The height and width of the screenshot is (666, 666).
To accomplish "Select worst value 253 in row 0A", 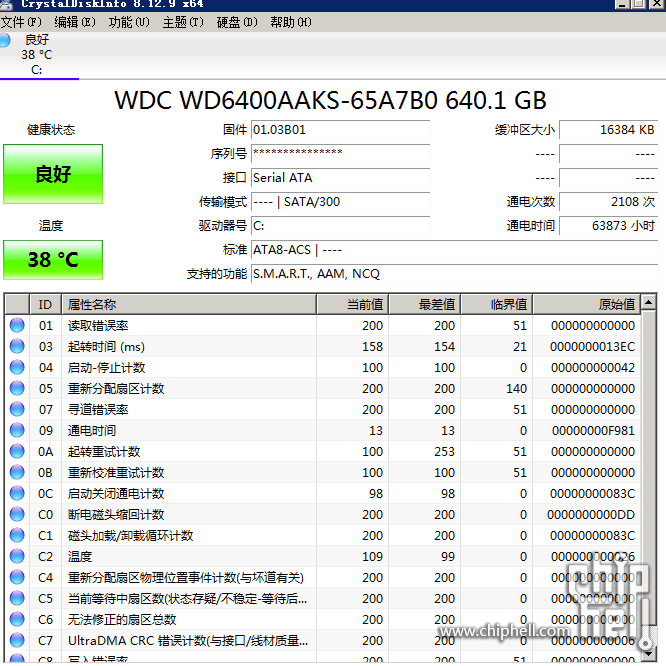I will 444,452.
